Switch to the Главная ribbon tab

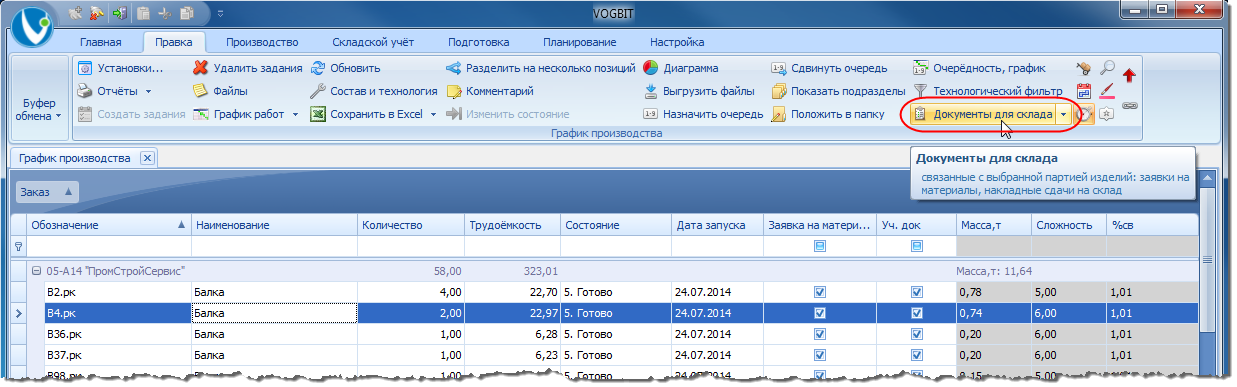[x=100, y=43]
